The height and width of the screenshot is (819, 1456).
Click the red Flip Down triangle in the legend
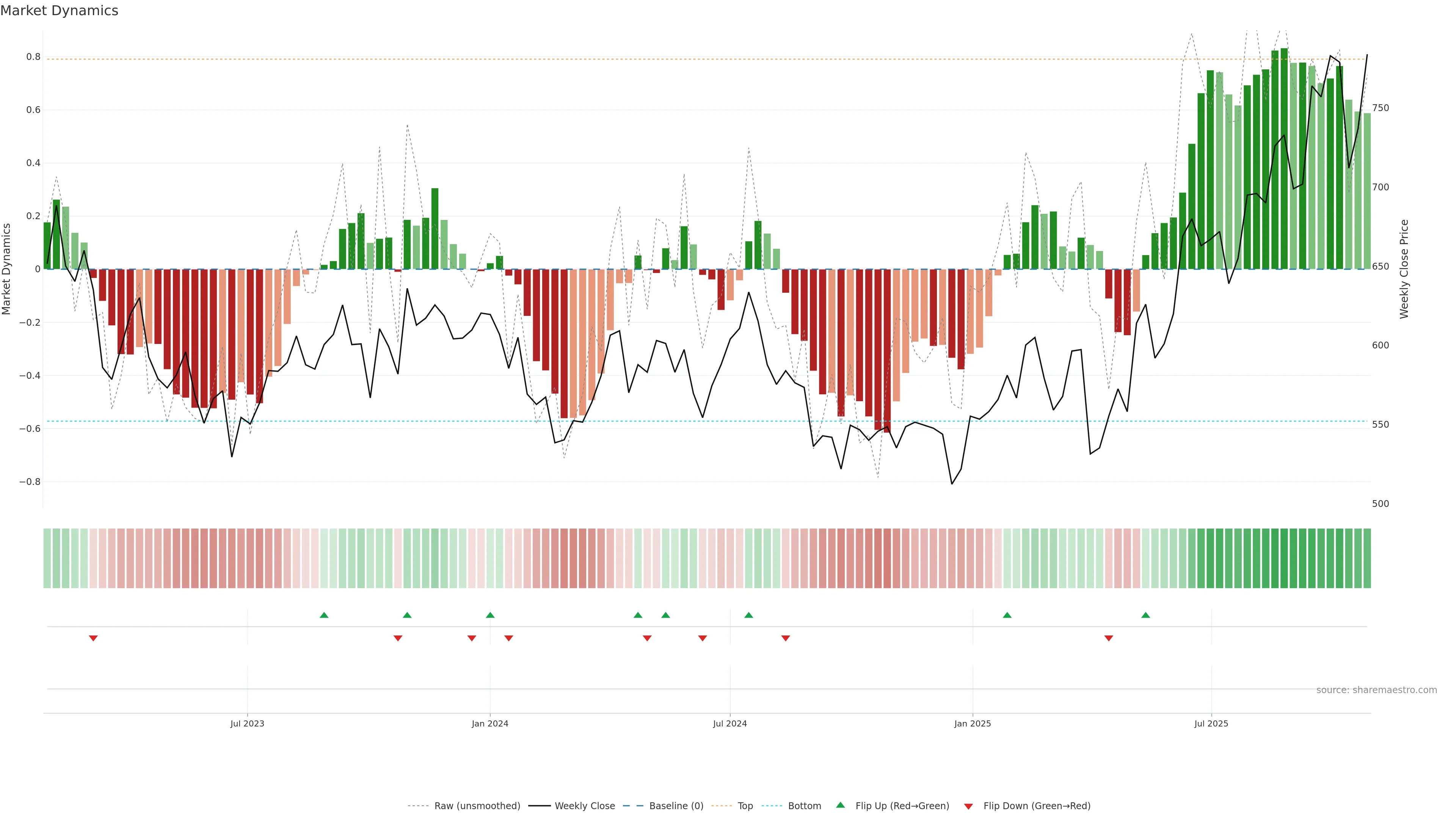click(968, 806)
